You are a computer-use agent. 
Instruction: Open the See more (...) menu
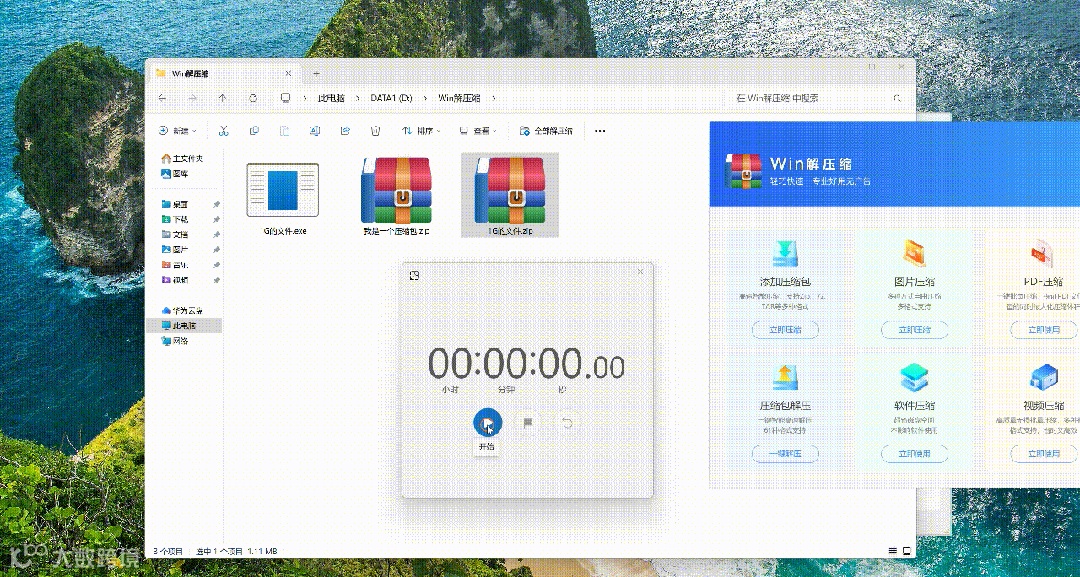(x=599, y=131)
